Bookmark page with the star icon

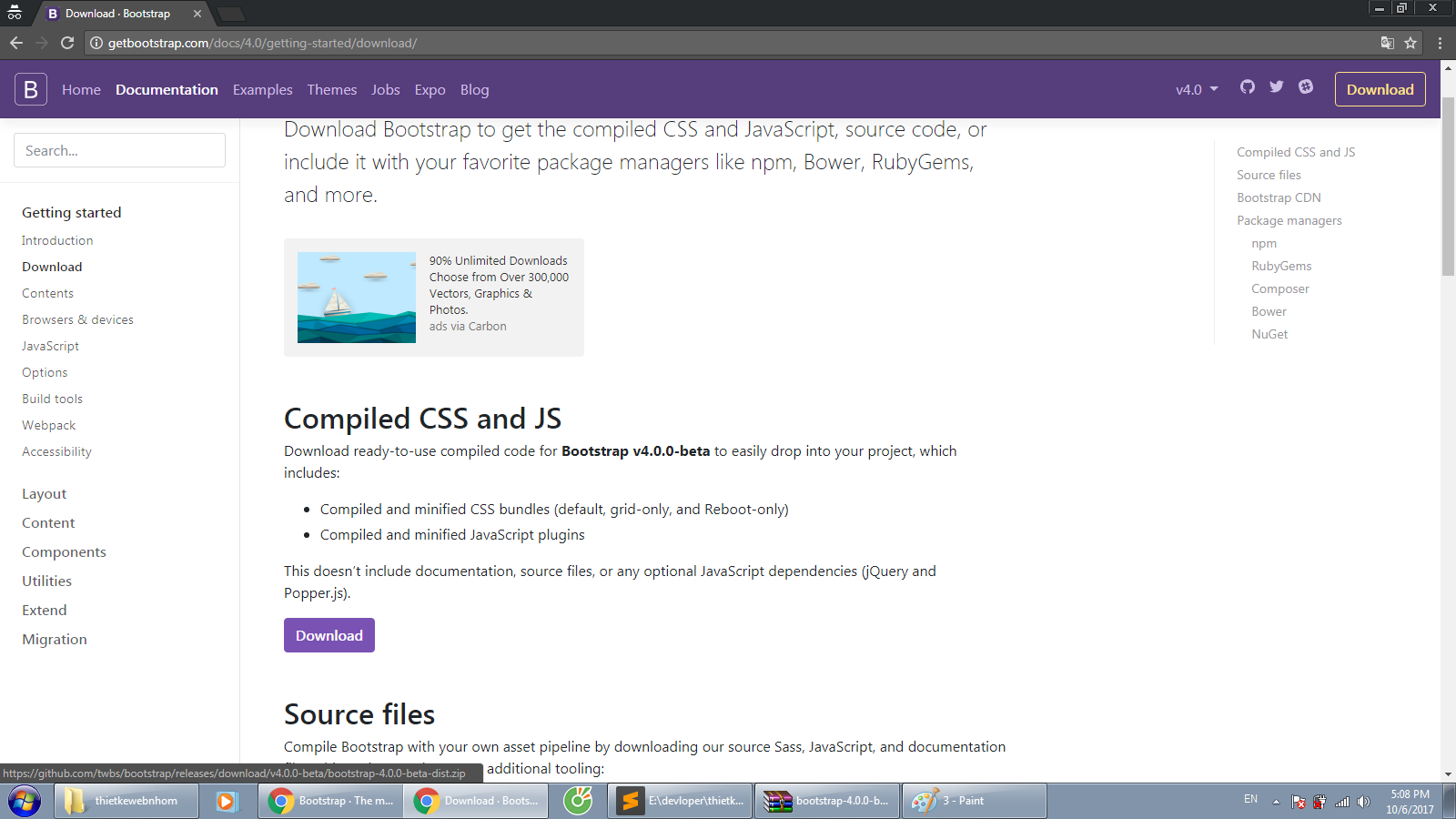tap(1410, 43)
